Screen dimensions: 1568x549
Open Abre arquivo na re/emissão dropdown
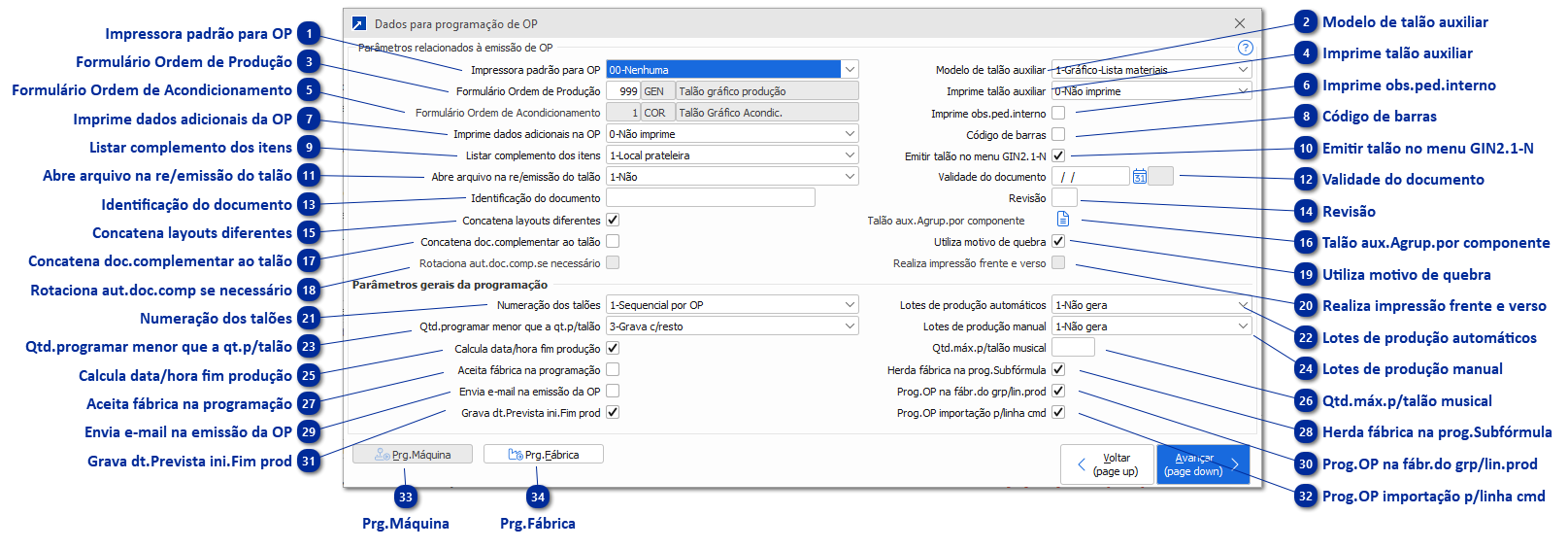[x=850, y=177]
